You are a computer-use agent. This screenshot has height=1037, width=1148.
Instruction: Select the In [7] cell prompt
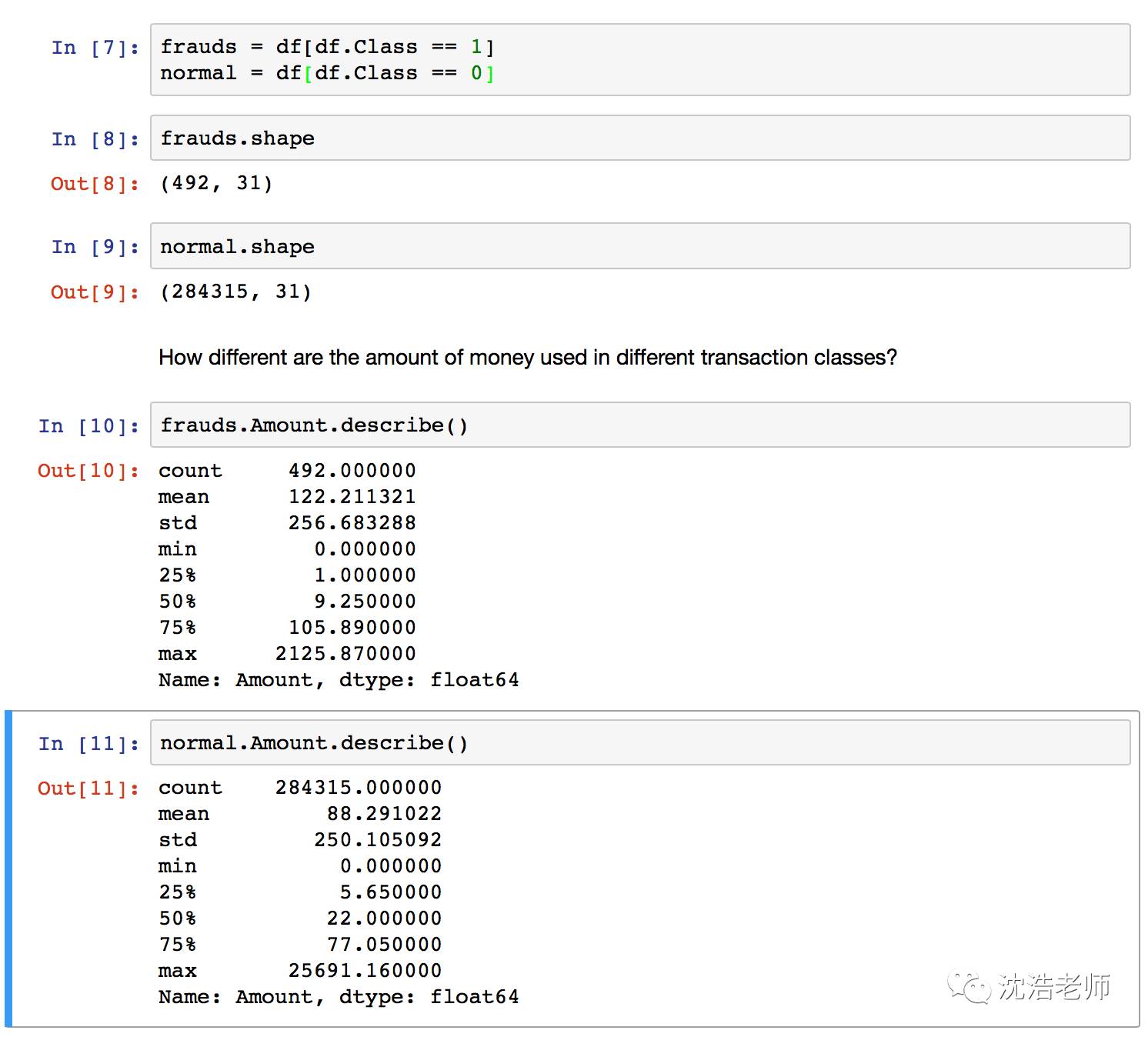pyautogui.click(x=95, y=48)
